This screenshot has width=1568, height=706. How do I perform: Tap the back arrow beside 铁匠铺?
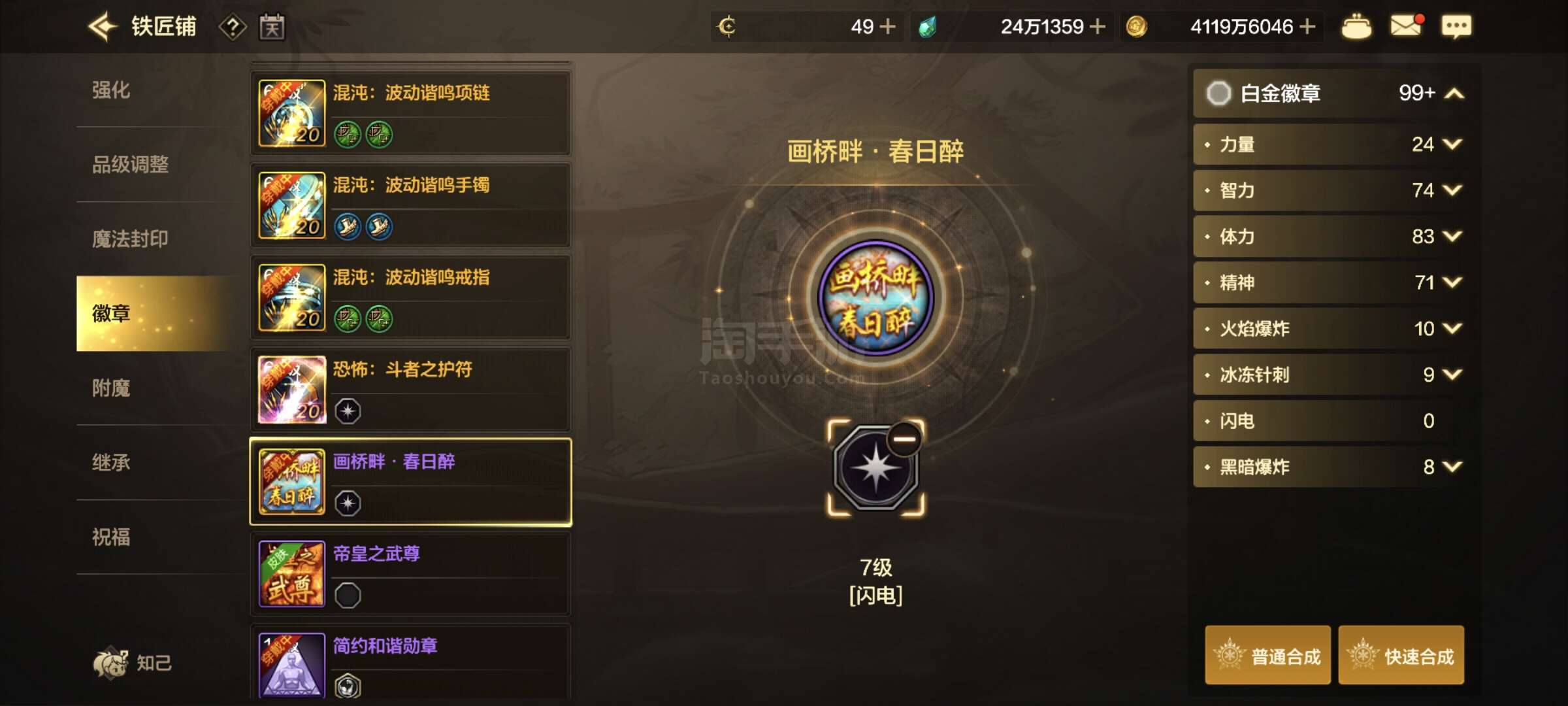coord(103,27)
